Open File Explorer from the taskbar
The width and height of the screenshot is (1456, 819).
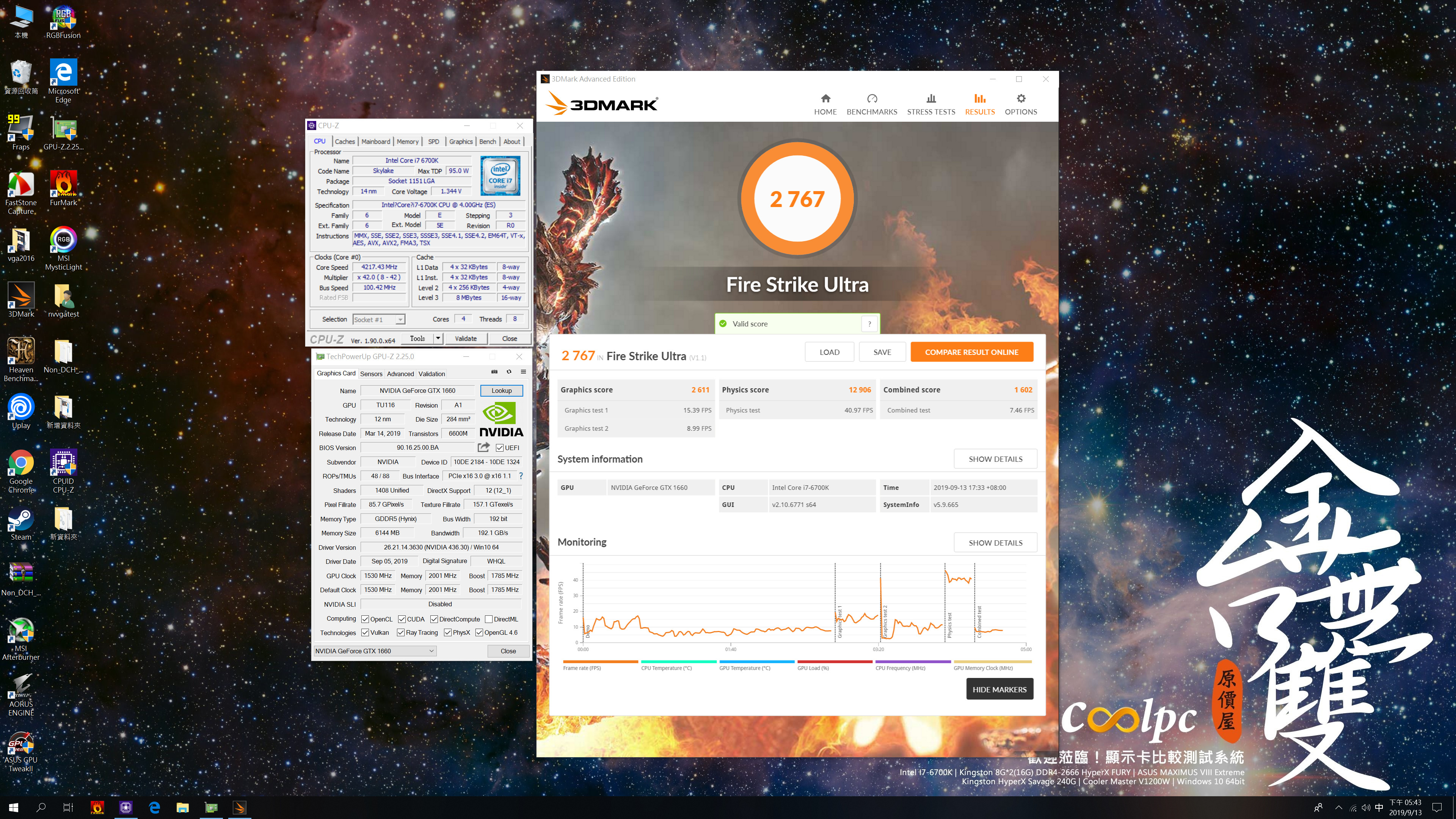(182, 808)
